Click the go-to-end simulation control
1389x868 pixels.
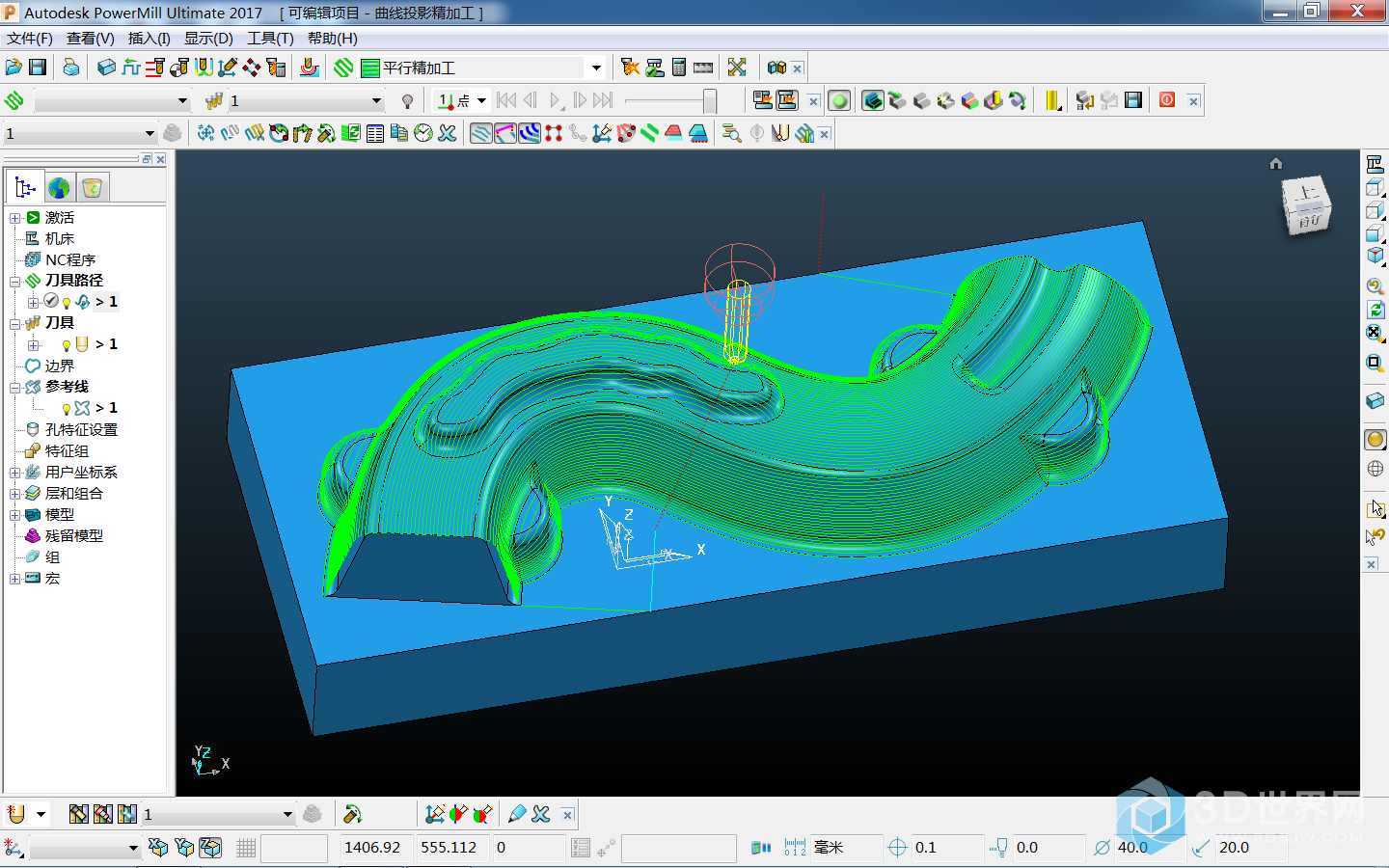point(604,100)
